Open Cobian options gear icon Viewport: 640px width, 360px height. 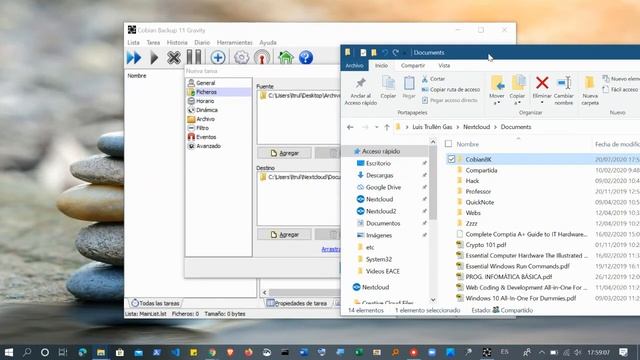pyautogui.click(x=242, y=58)
